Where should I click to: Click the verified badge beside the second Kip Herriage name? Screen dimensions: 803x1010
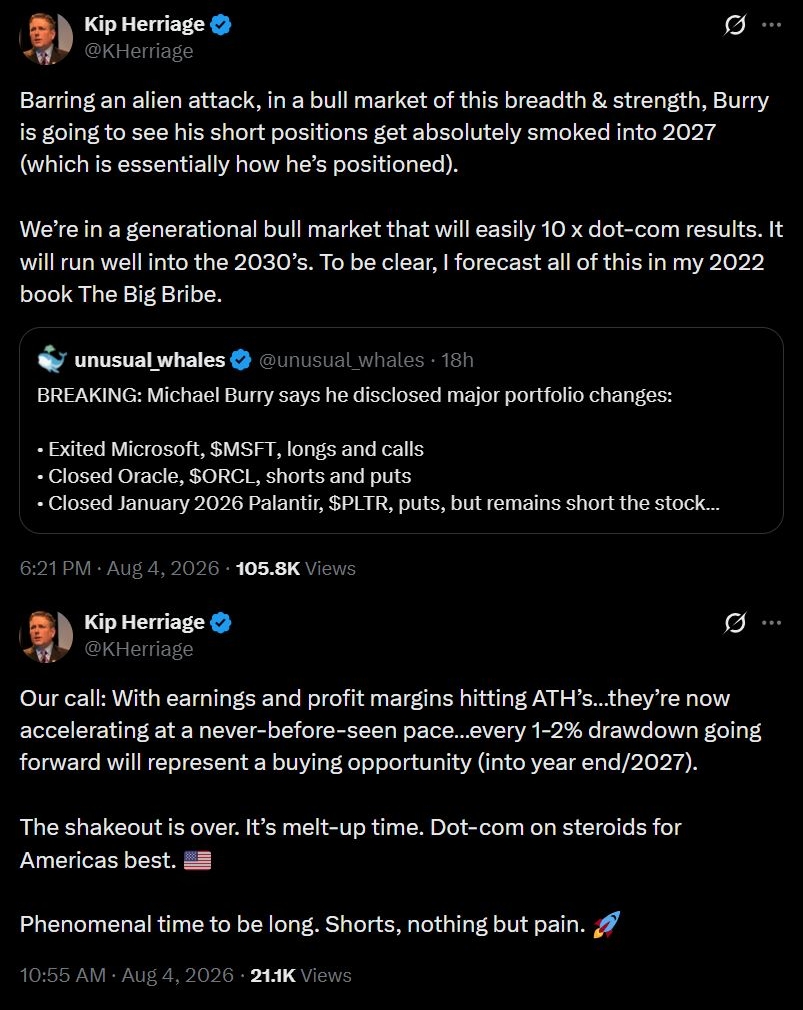coord(221,623)
